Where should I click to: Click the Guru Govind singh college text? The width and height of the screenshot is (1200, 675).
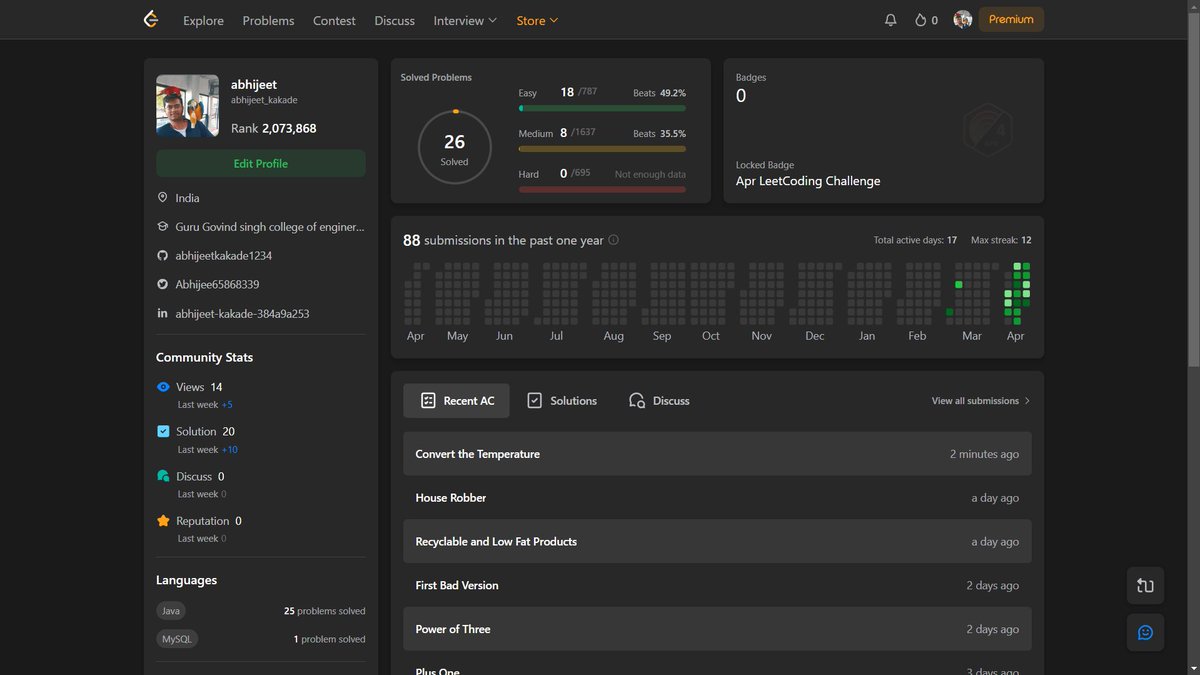click(270, 227)
